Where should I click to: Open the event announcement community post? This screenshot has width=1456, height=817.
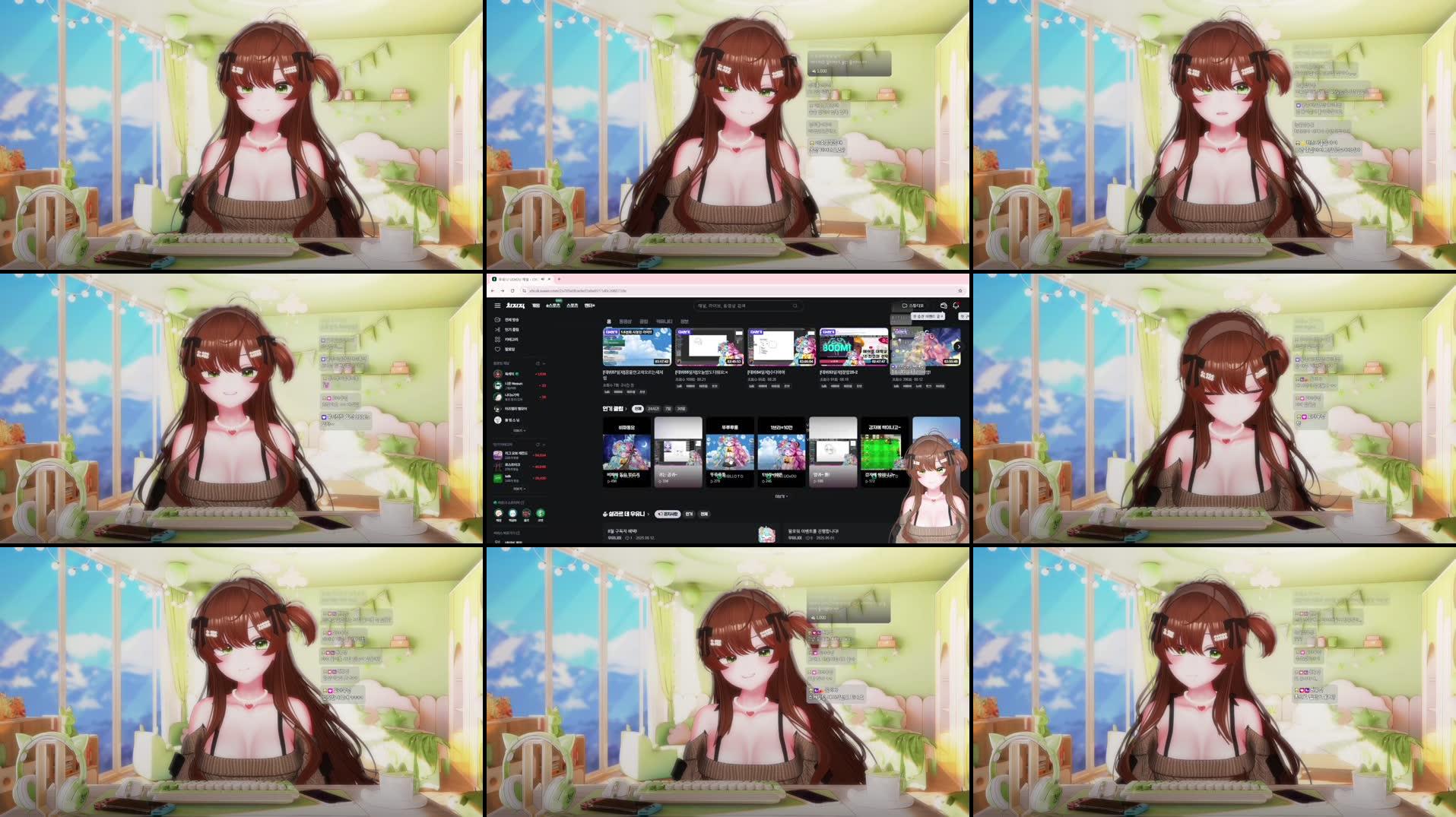point(840,534)
